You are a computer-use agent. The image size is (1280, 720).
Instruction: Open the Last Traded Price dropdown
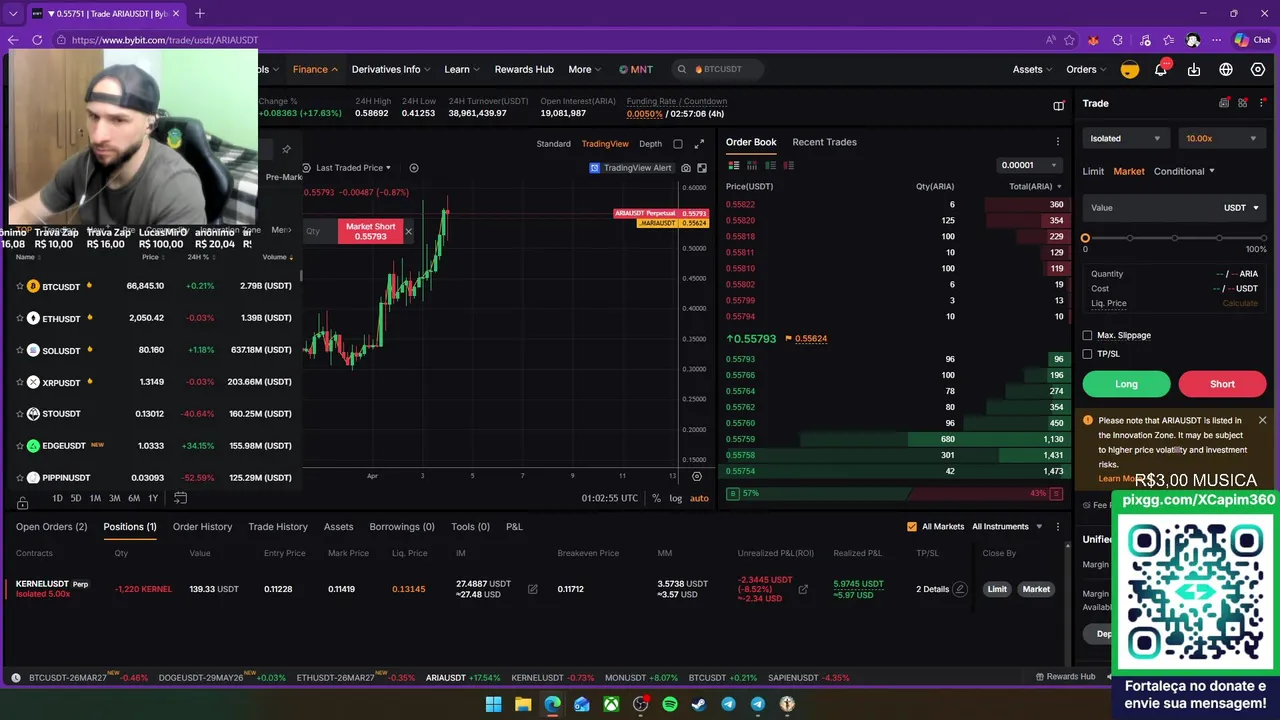click(x=353, y=168)
